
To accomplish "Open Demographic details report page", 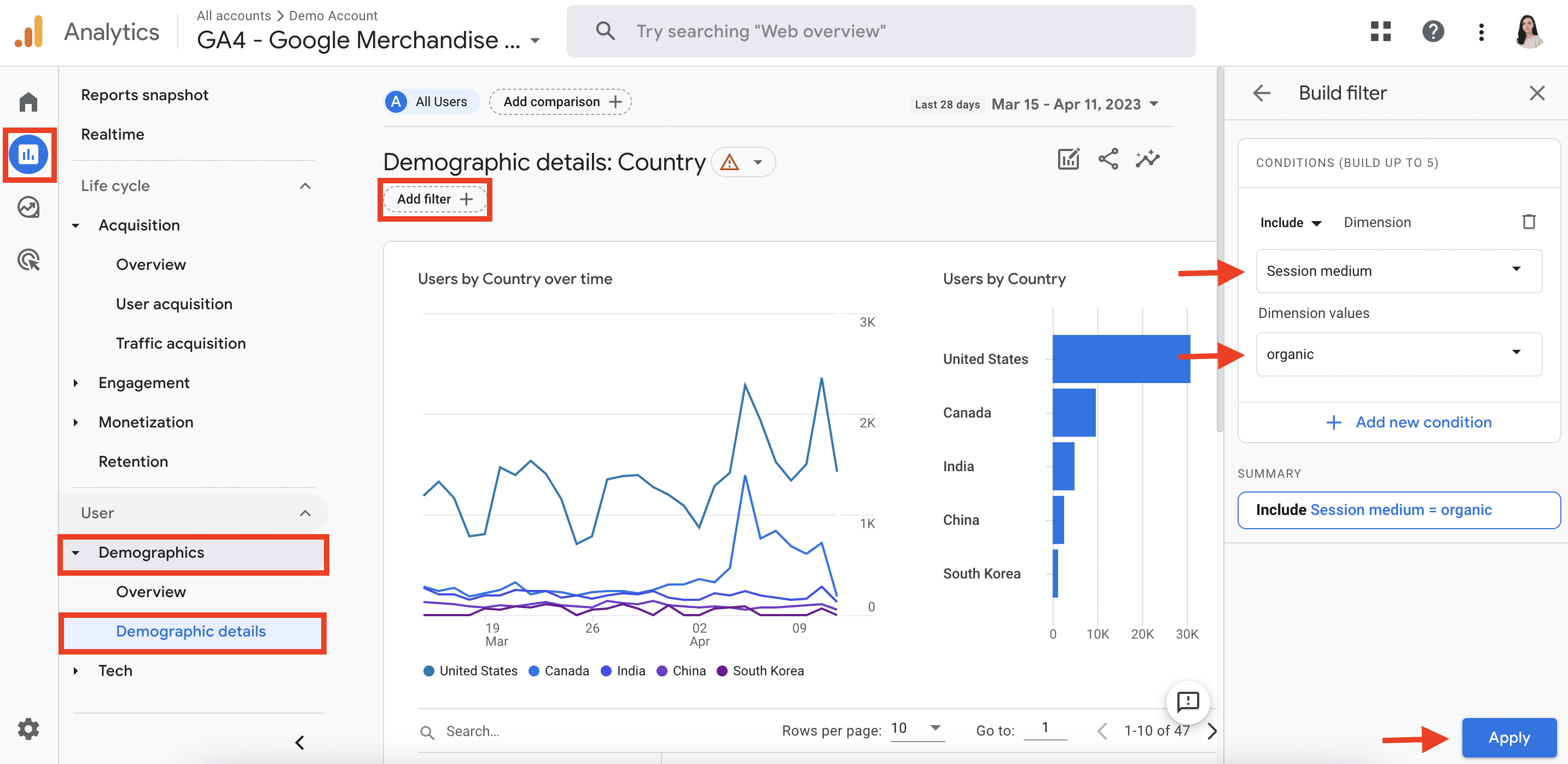I will point(191,631).
